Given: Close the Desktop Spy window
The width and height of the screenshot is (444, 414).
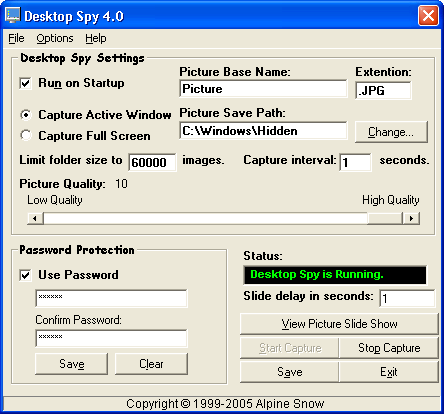Looking at the screenshot, I should (x=428, y=16).
